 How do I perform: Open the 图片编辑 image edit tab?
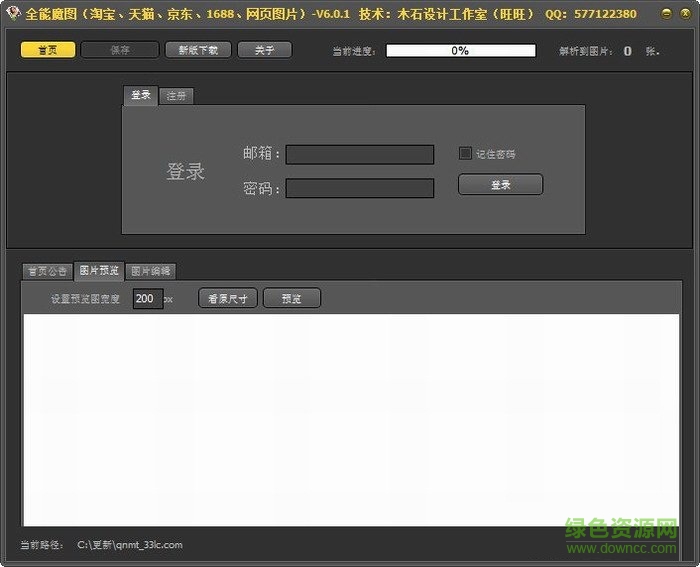[x=151, y=271]
